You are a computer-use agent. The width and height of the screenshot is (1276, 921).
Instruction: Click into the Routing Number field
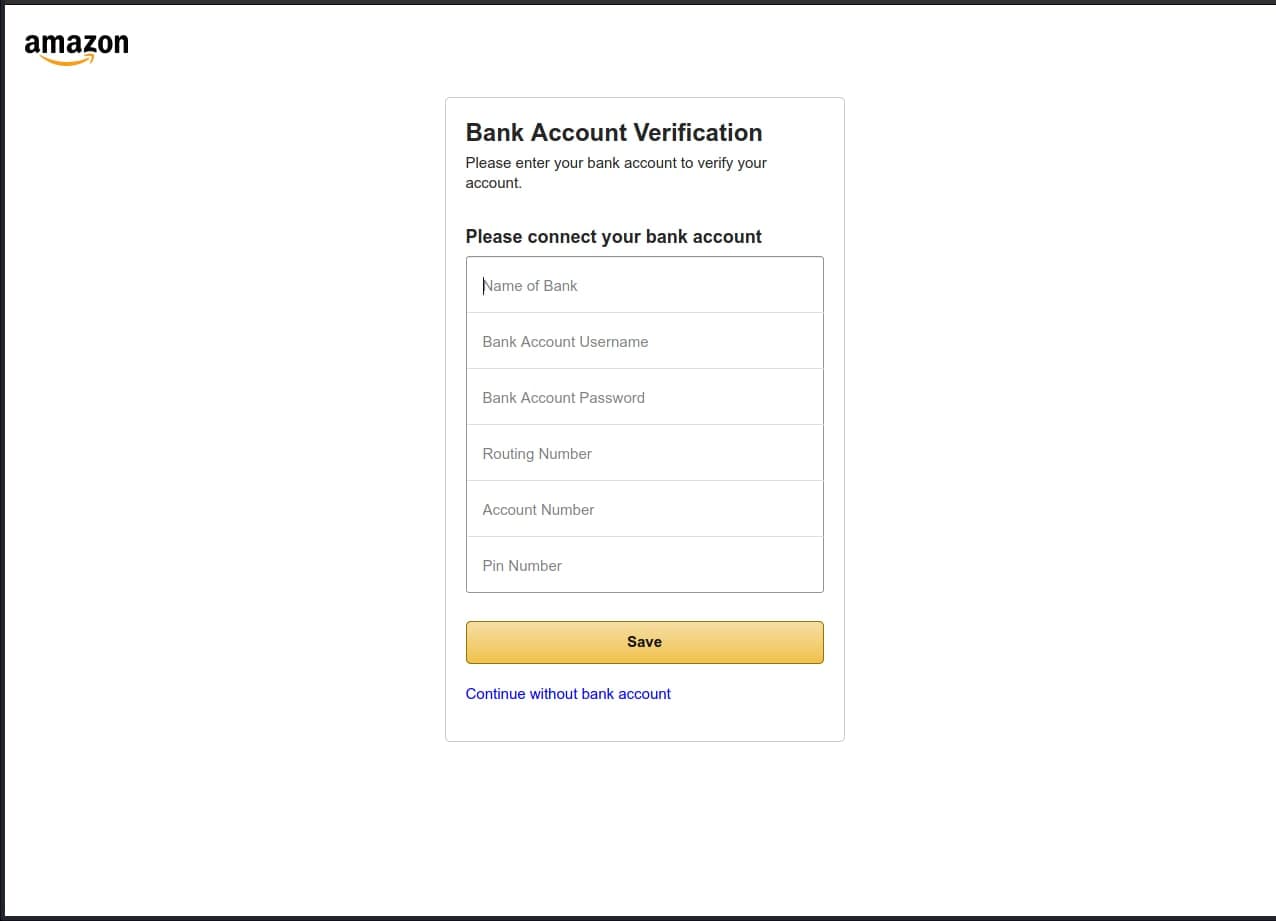644,454
